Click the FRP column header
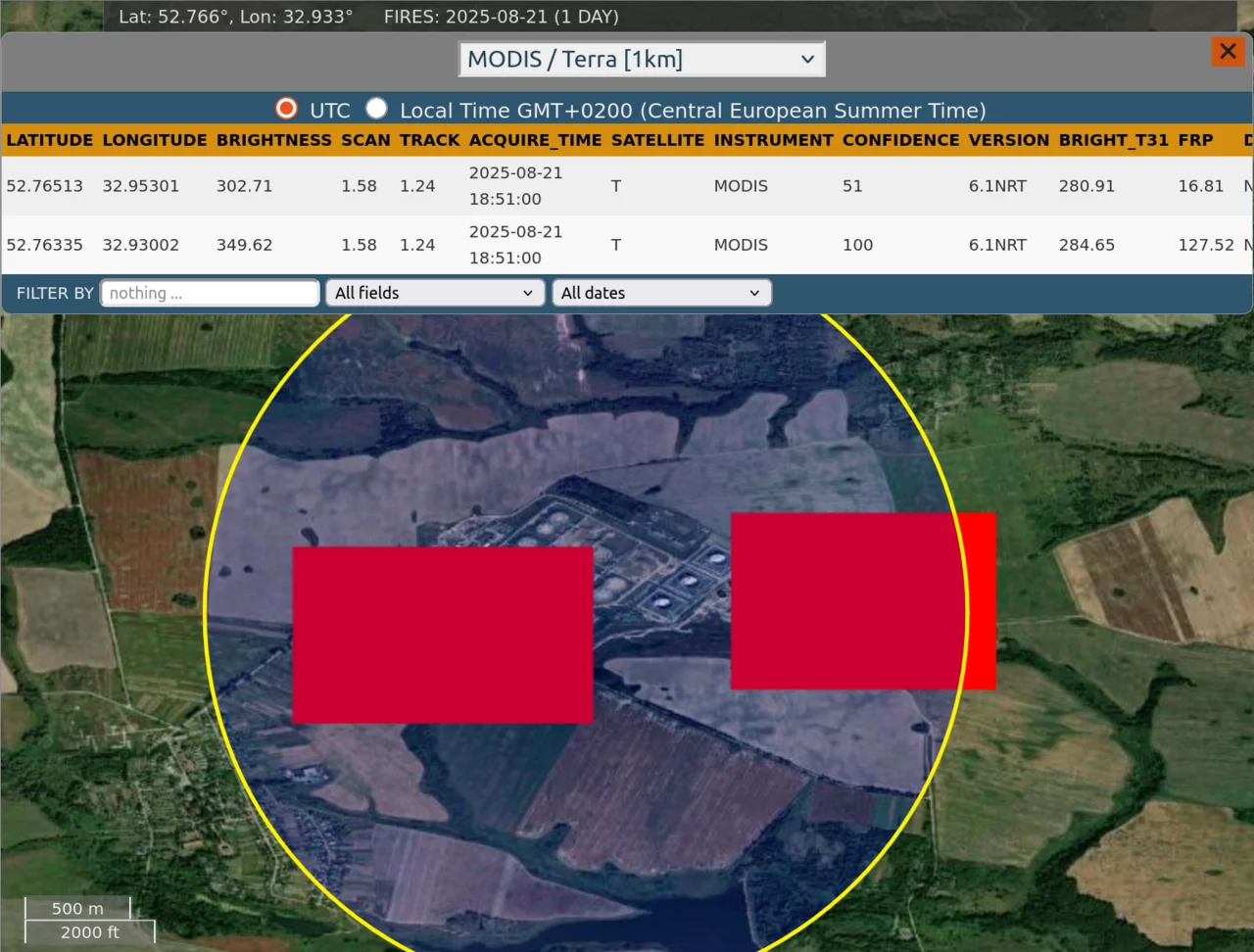 [1195, 140]
